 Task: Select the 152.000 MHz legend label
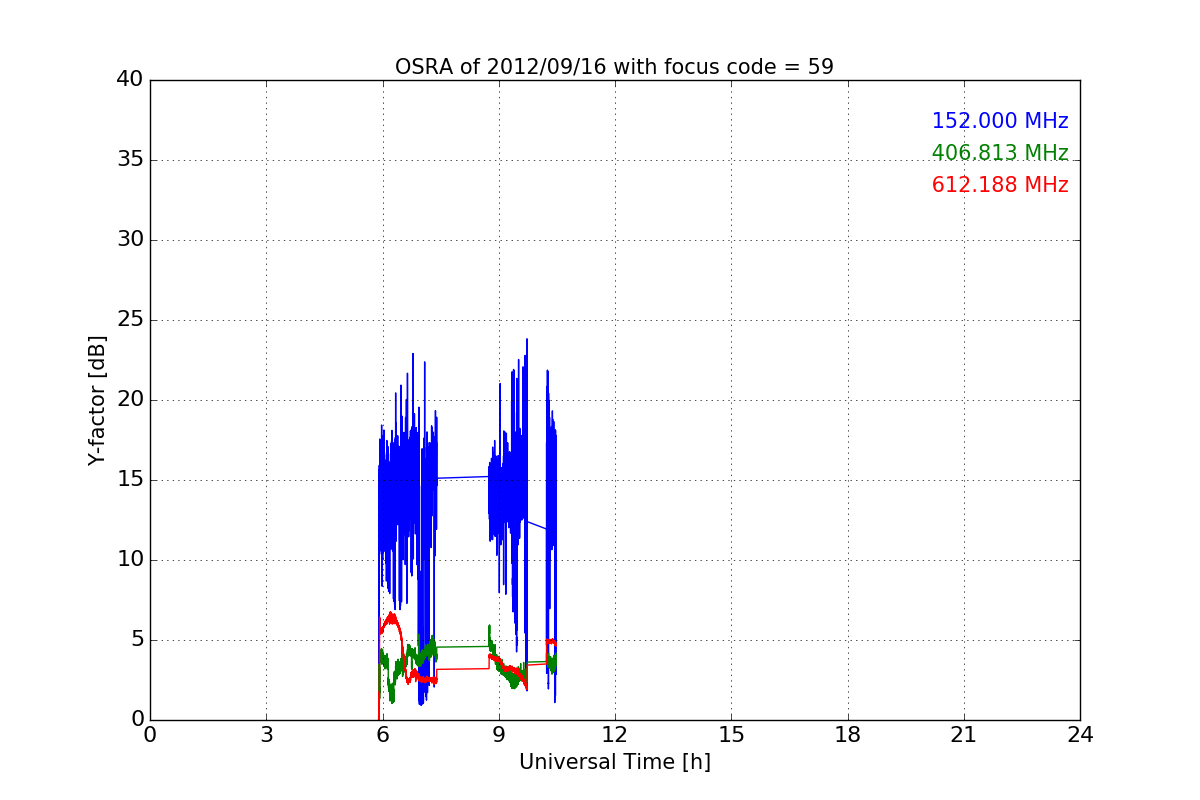(1000, 121)
